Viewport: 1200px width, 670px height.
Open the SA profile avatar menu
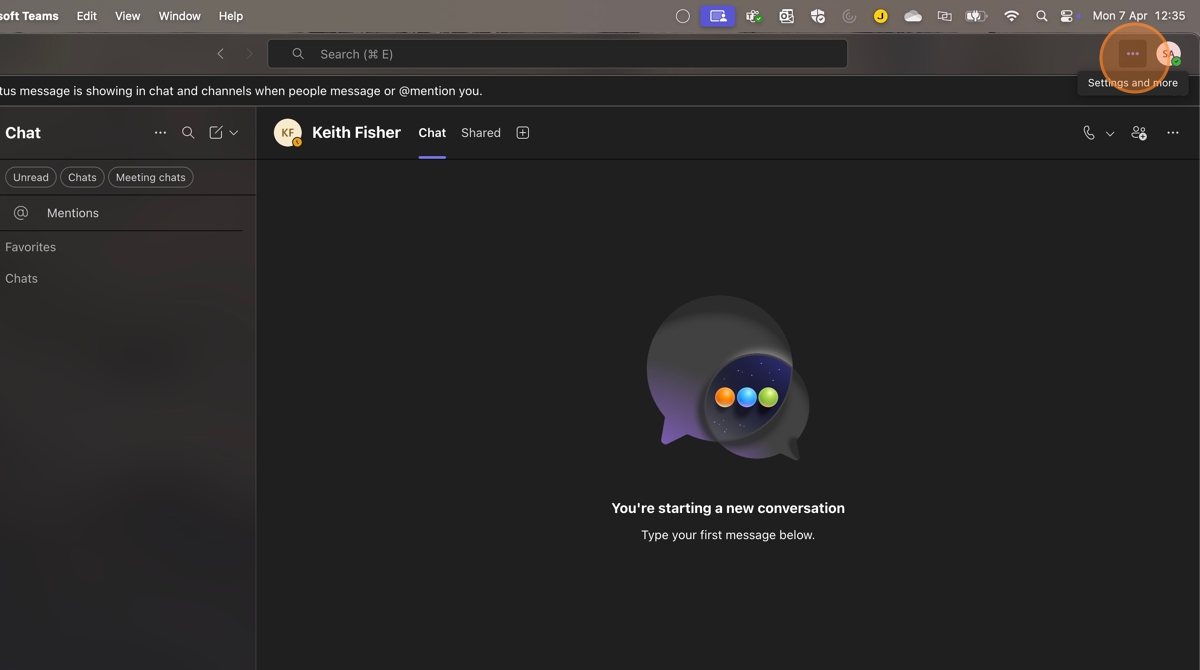[x=1168, y=54]
